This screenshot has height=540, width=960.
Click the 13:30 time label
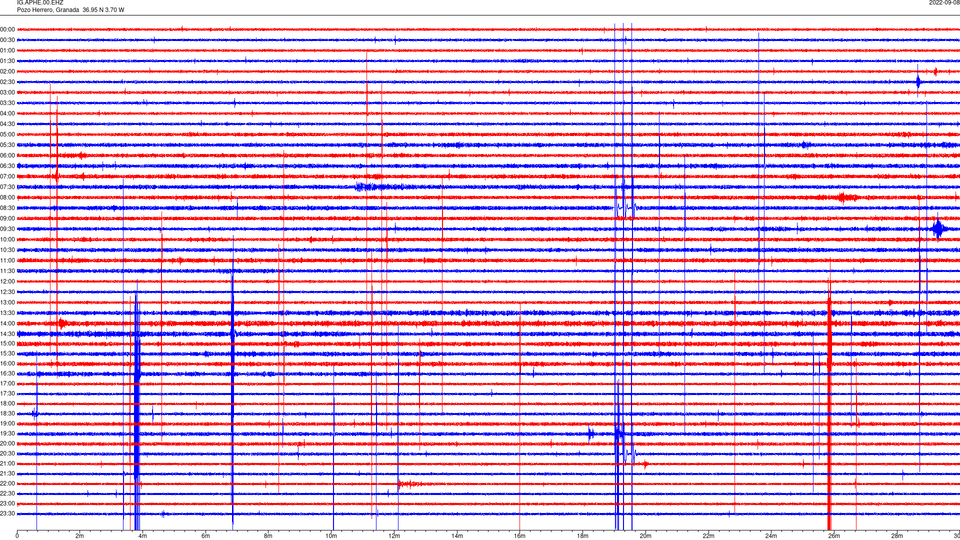[7, 313]
